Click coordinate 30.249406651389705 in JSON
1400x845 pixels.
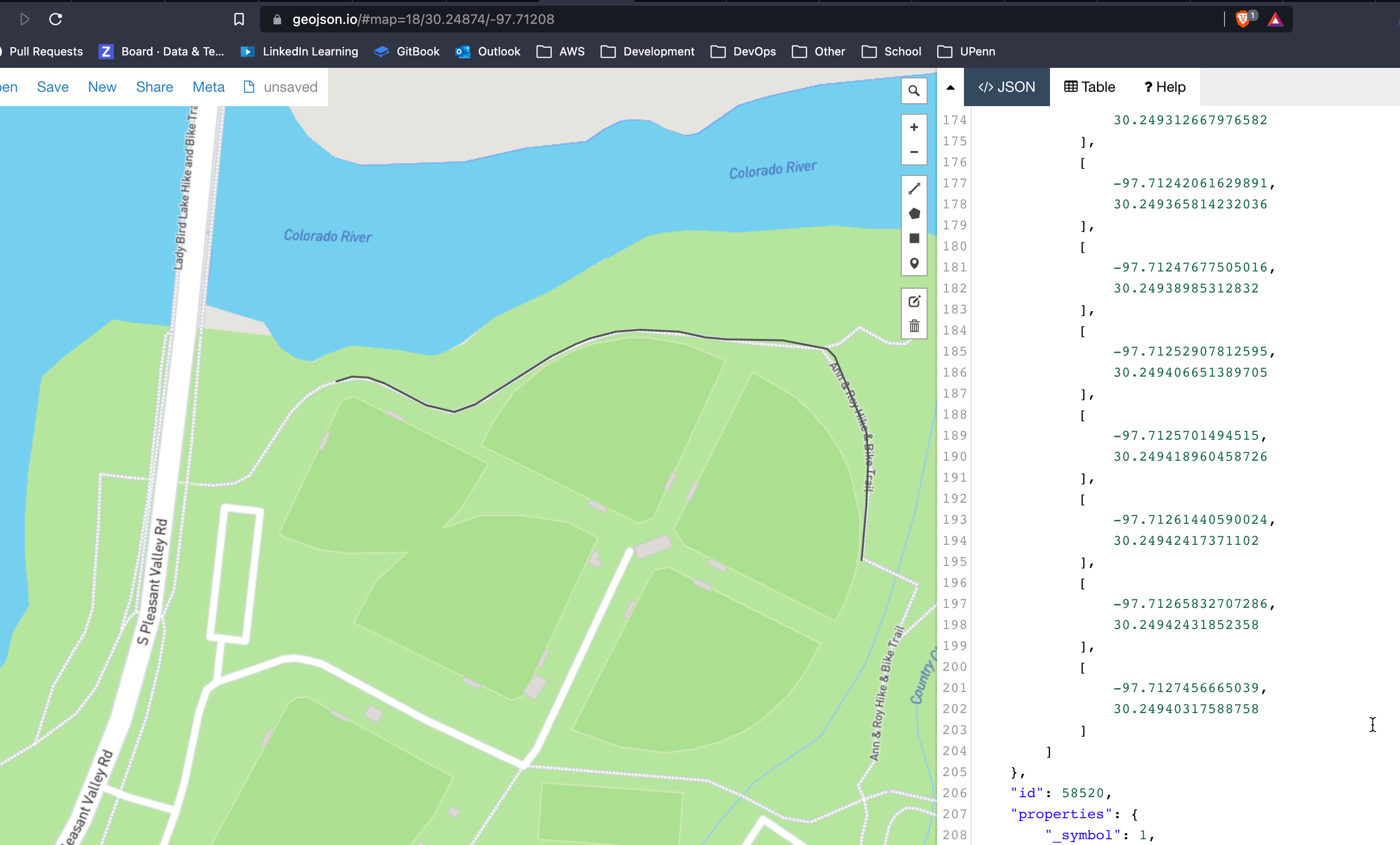(1190, 372)
